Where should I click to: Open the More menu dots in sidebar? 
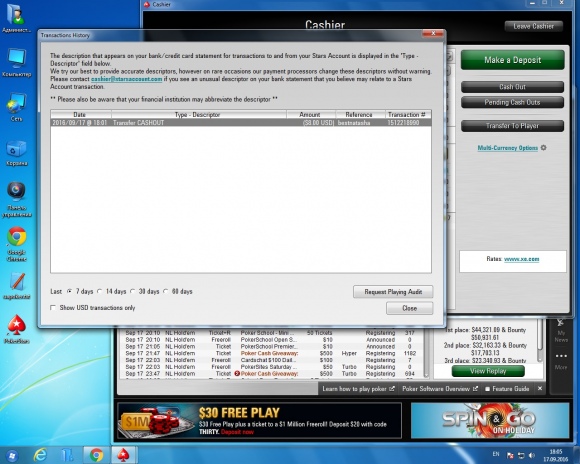click(x=561, y=356)
